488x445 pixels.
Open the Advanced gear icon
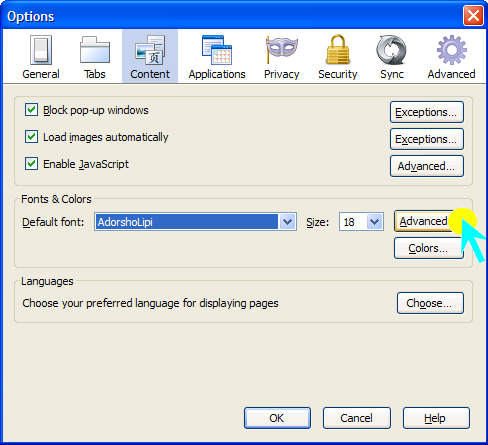coord(452,50)
